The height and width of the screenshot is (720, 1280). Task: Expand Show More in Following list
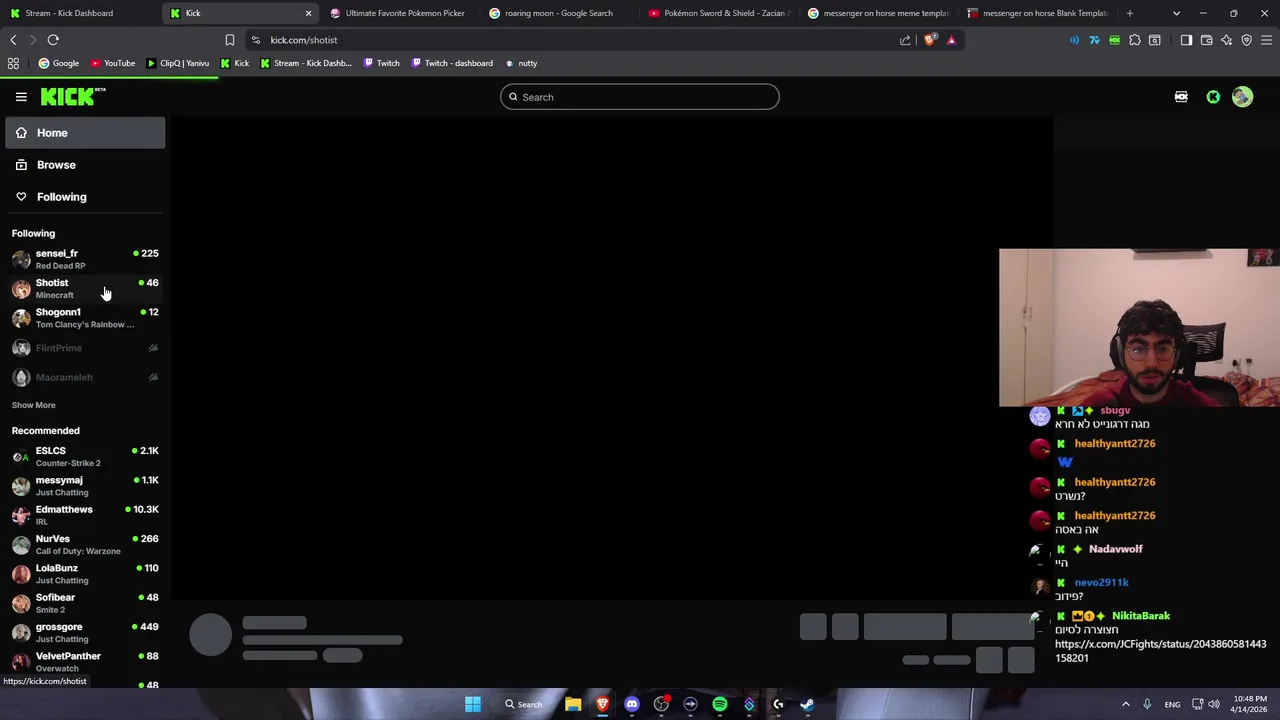pos(33,405)
